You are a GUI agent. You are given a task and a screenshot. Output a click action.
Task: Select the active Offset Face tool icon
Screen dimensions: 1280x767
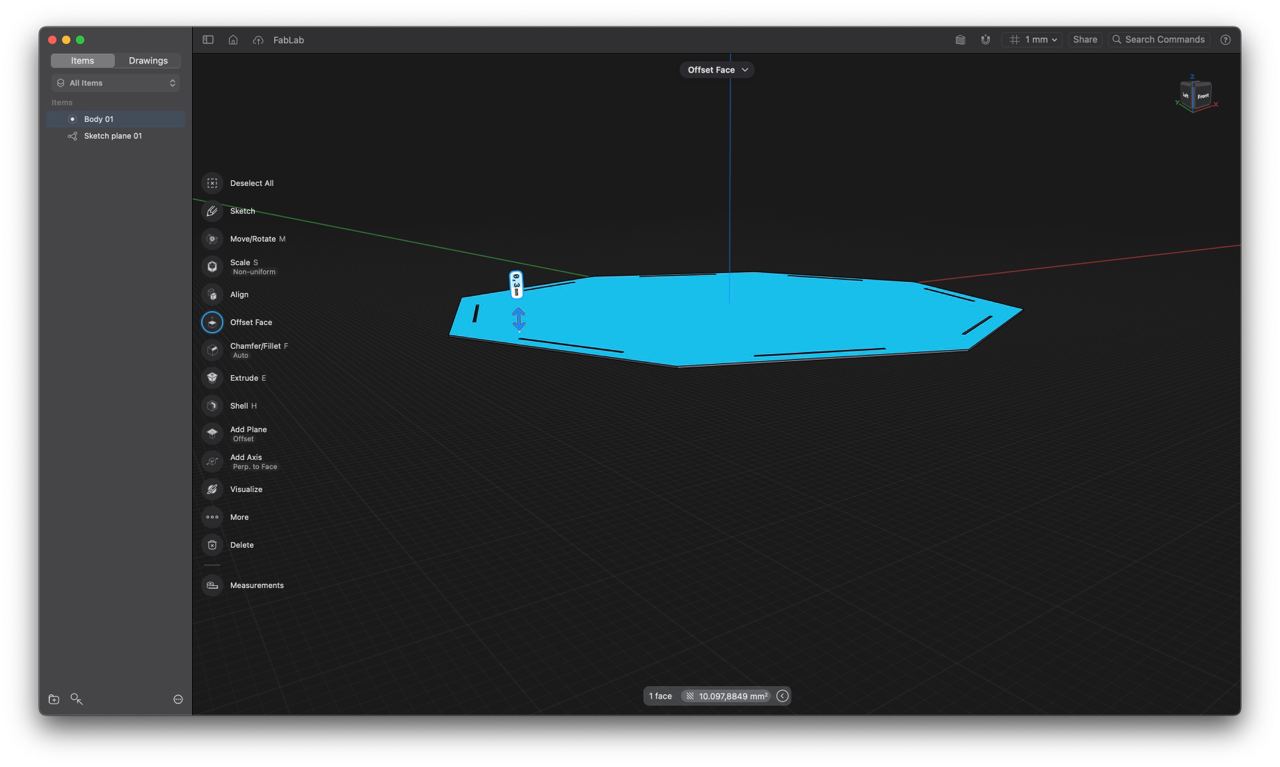tap(212, 322)
